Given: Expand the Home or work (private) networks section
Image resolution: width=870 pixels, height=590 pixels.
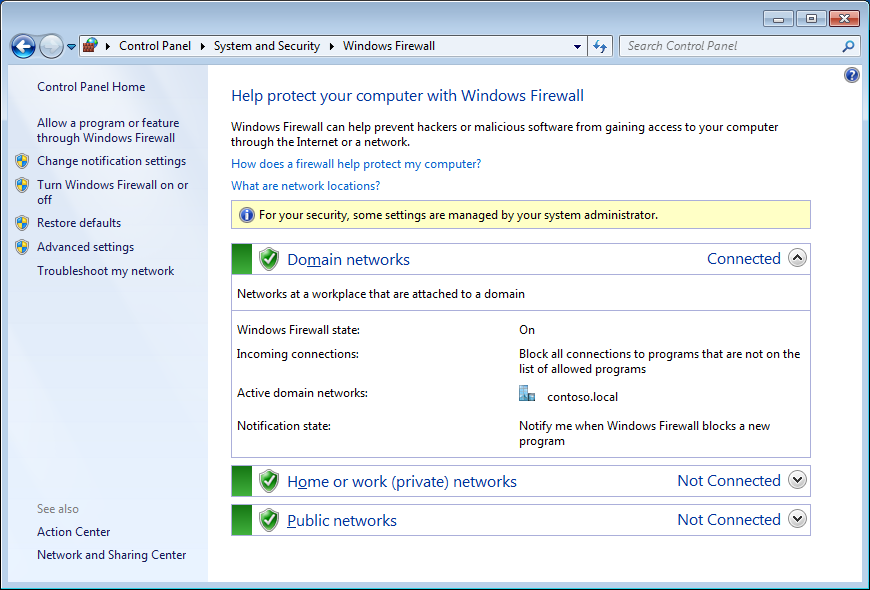Looking at the screenshot, I should pos(797,480).
